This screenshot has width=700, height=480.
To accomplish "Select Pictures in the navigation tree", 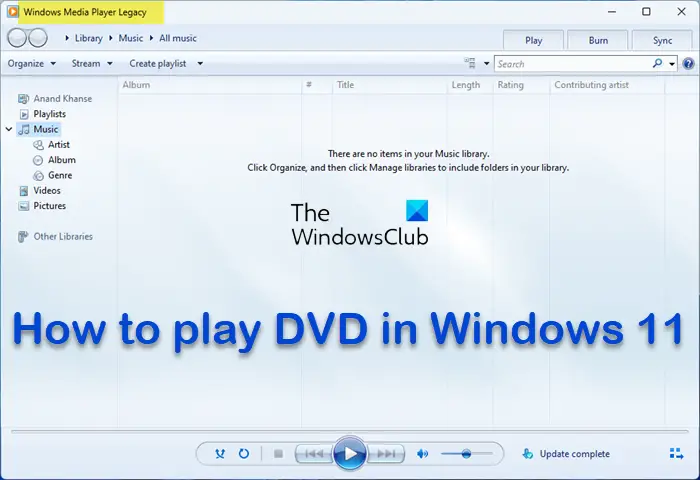I will coord(50,206).
